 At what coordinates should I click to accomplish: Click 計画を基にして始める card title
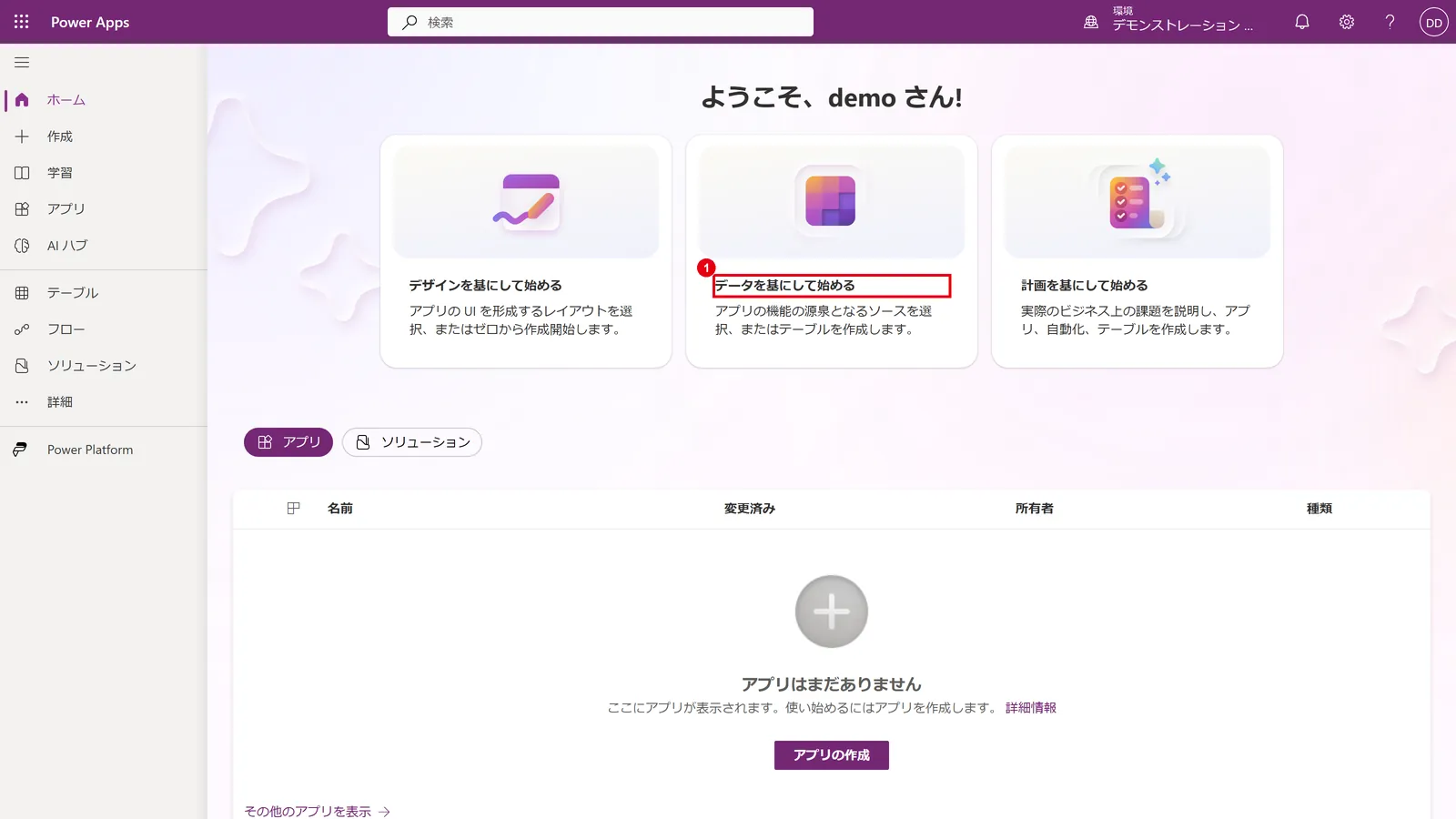(1085, 286)
